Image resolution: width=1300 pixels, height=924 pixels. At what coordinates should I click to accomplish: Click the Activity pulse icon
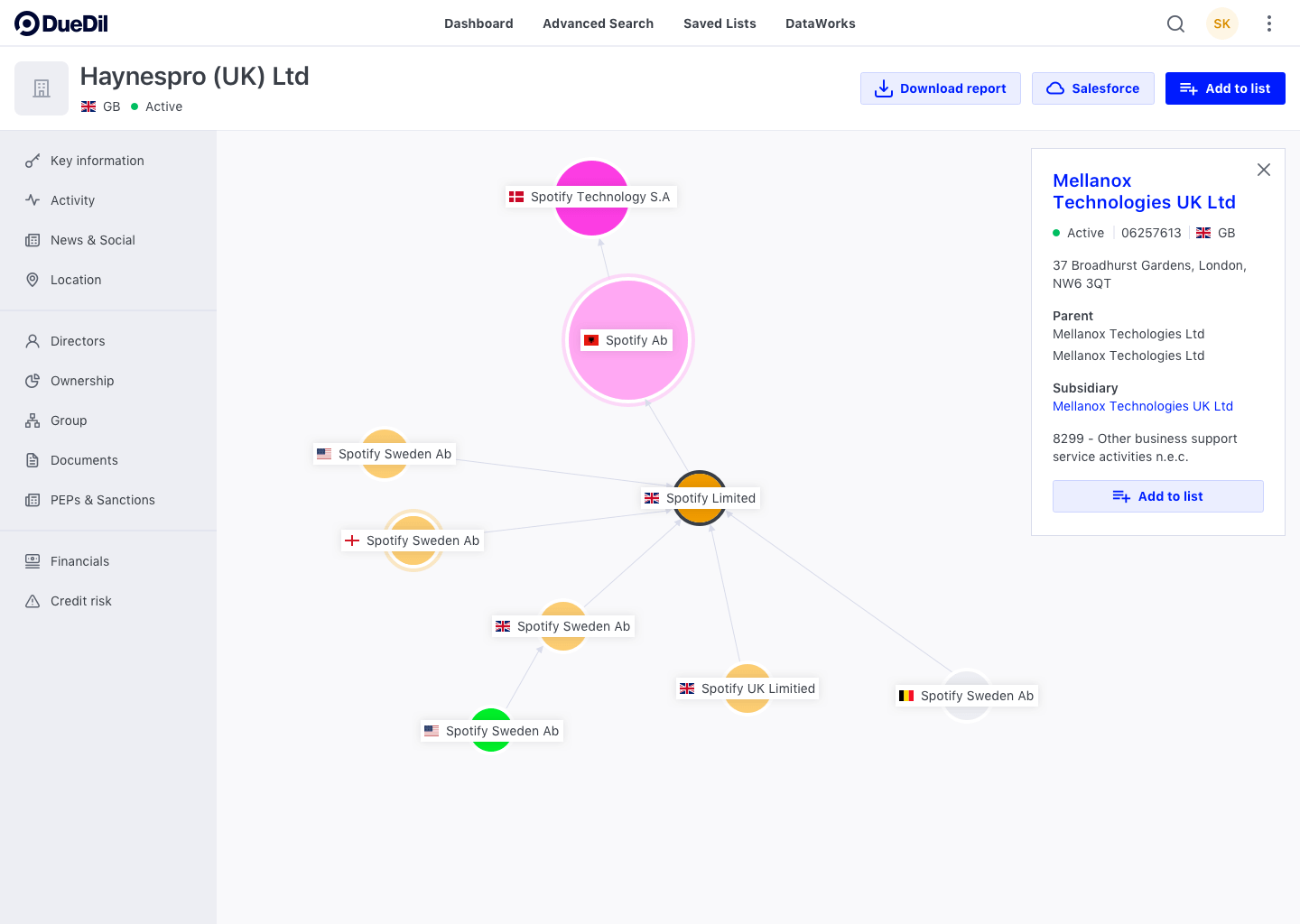pos(32,200)
